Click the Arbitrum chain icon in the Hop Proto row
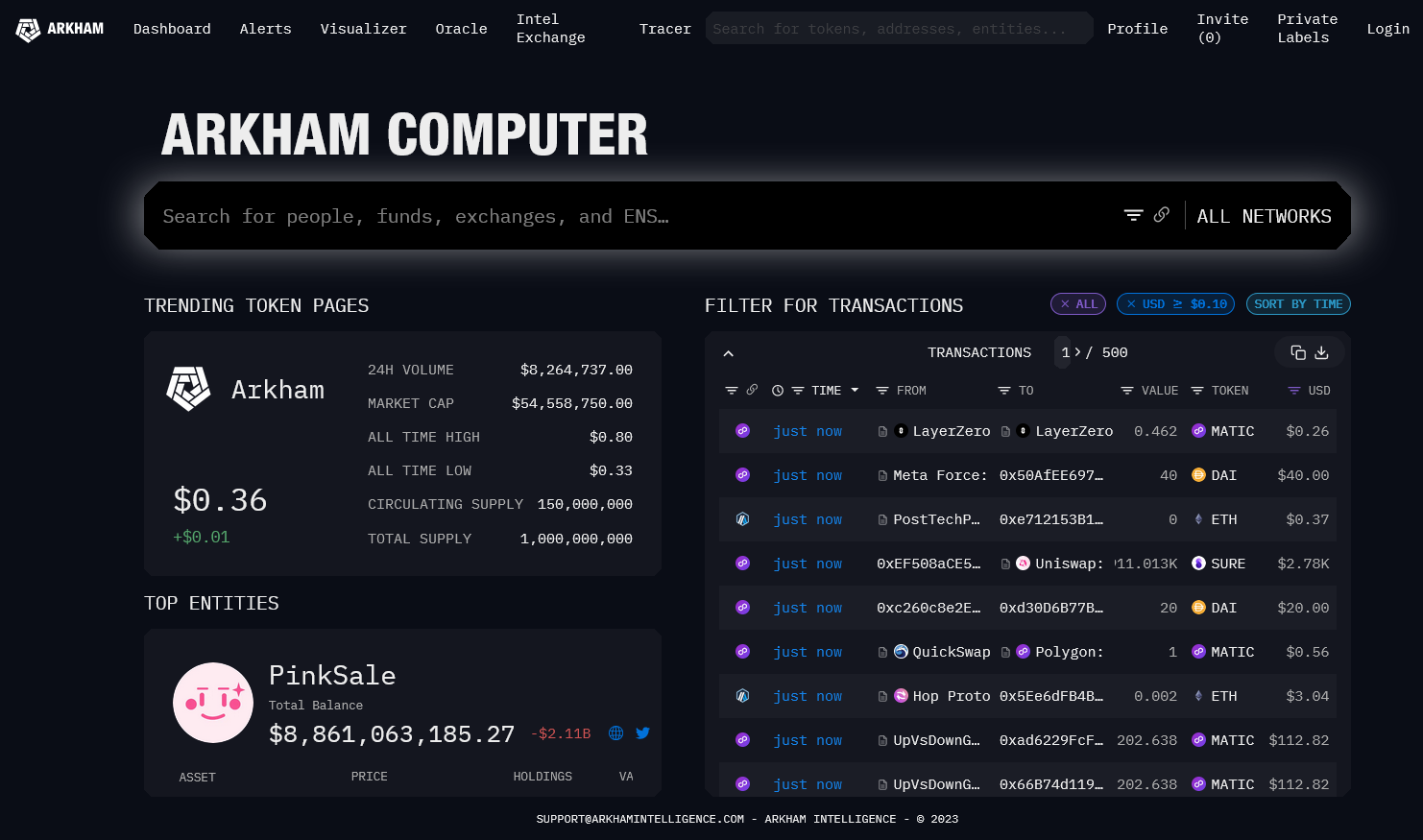 [742, 696]
